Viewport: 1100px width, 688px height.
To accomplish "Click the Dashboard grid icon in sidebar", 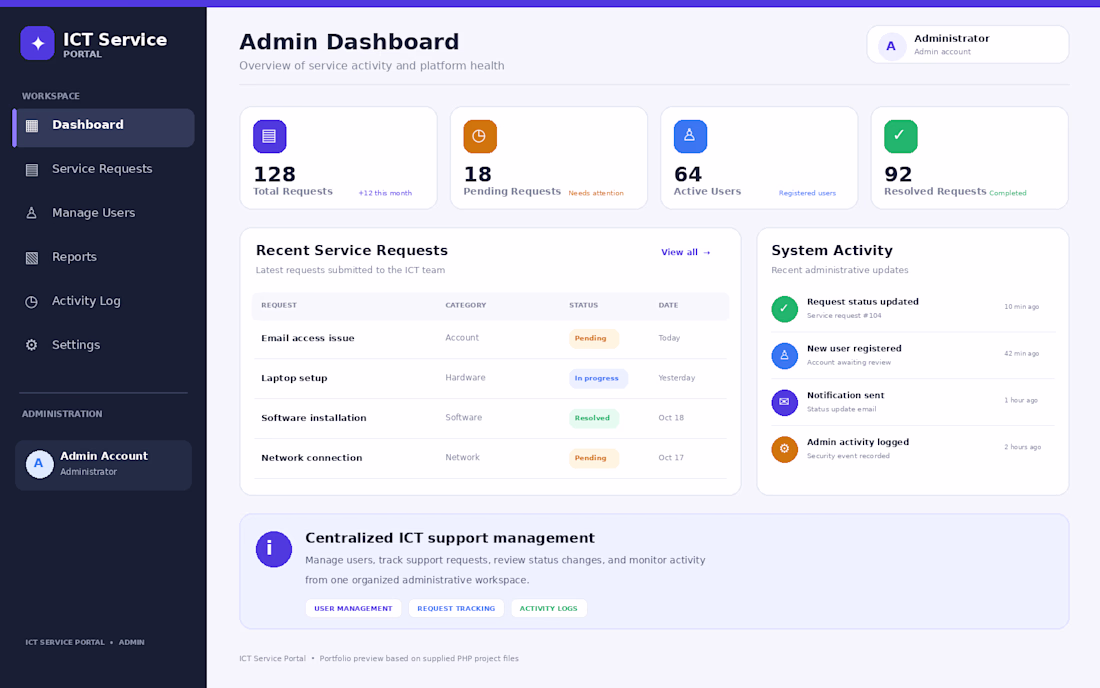I will point(32,126).
